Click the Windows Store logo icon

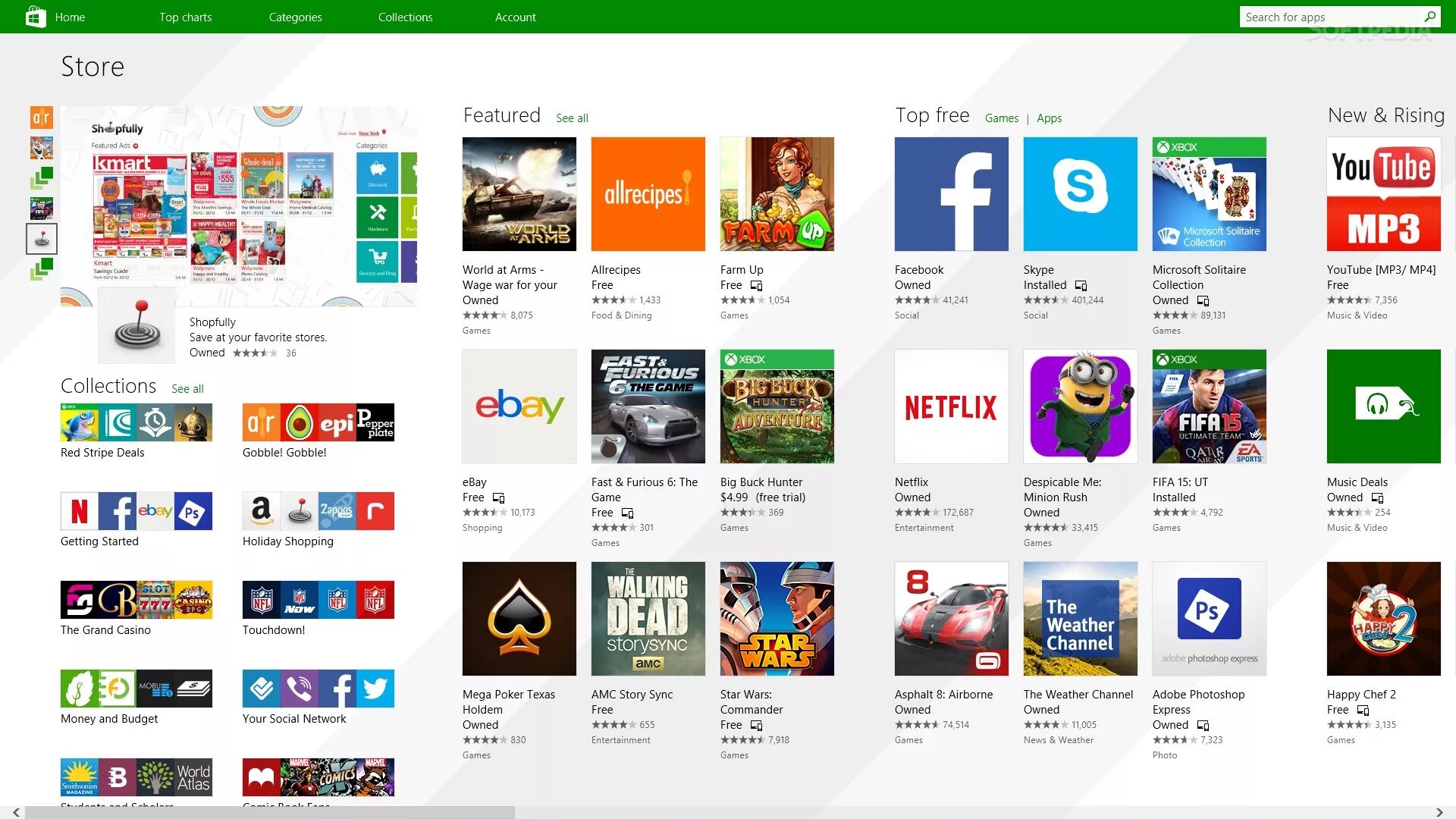pos(35,17)
